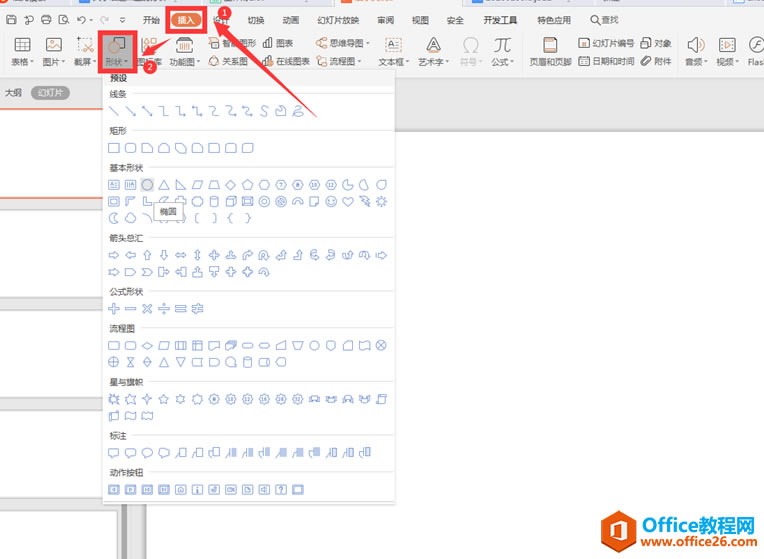Pick the division sign equation shape
The image size is (764, 559).
pyautogui.click(x=164, y=308)
